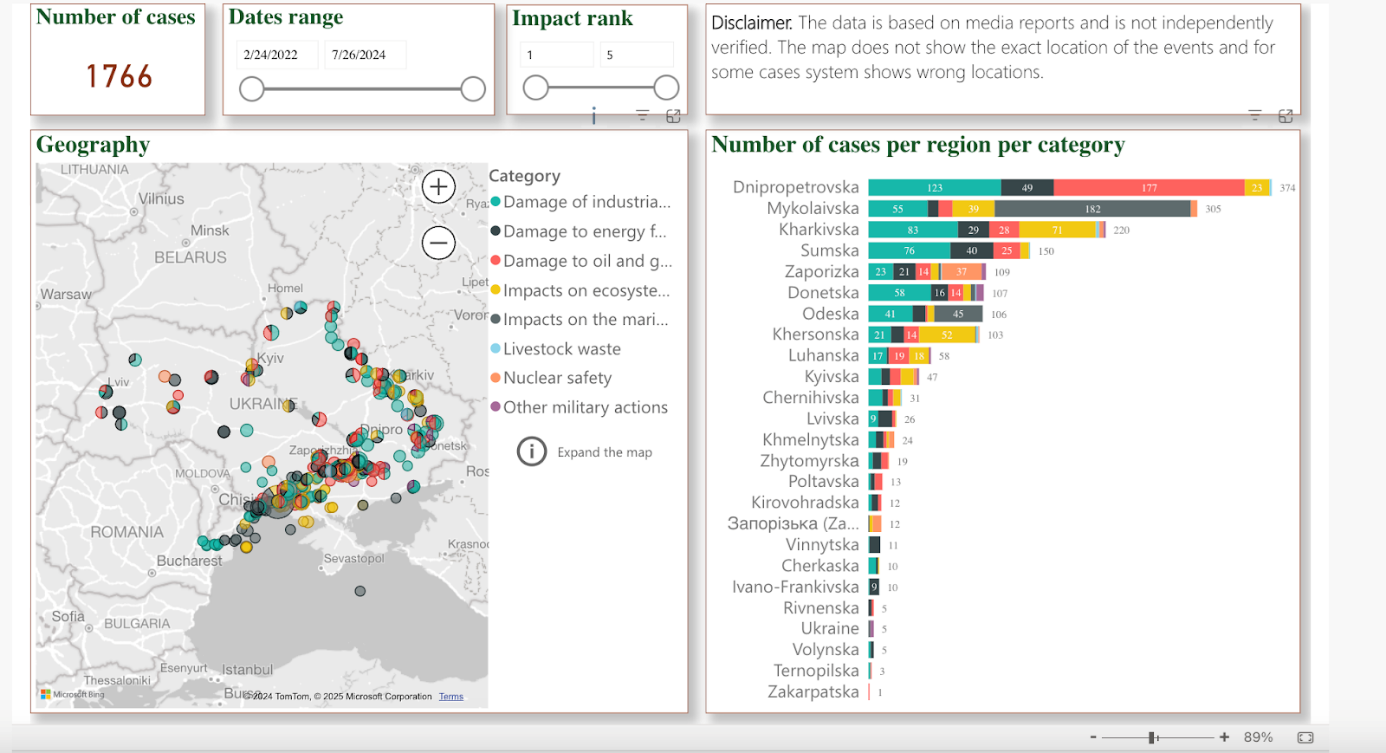Click Dnipropetrovska red segment labeled 177
1386x753 pixels.
pyautogui.click(x=1149, y=188)
